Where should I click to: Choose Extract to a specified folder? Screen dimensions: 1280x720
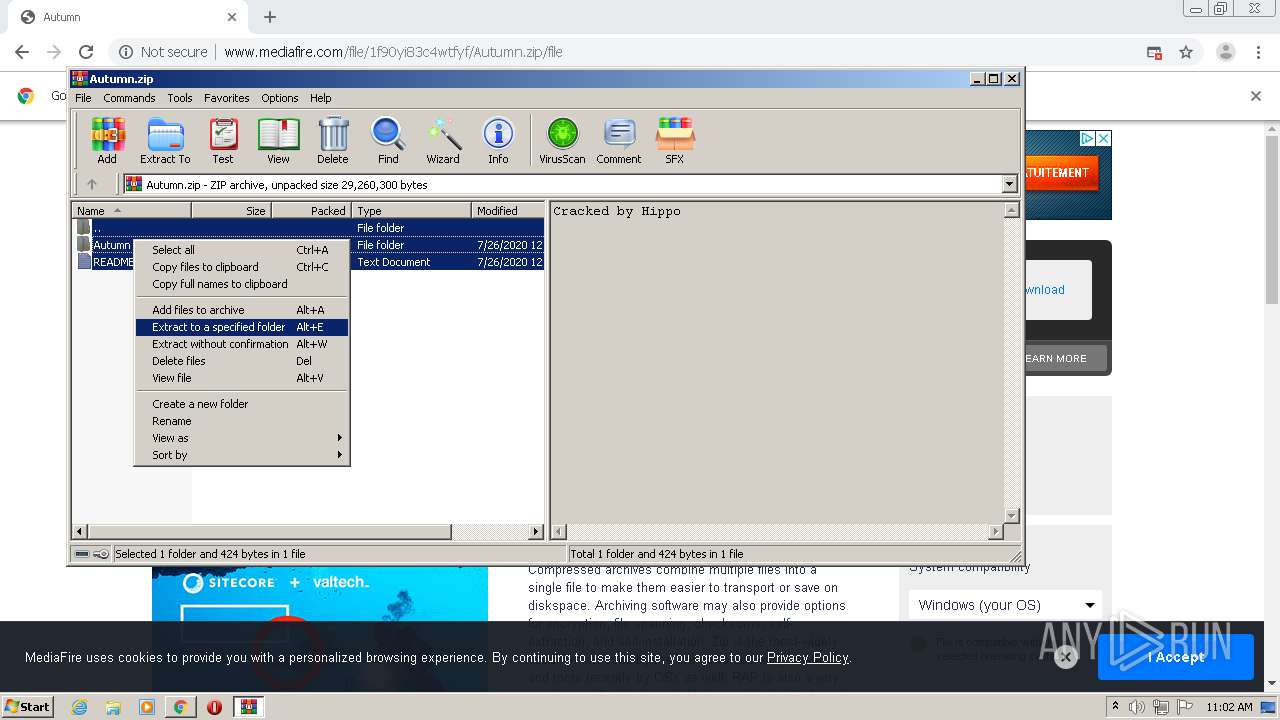pos(242,327)
